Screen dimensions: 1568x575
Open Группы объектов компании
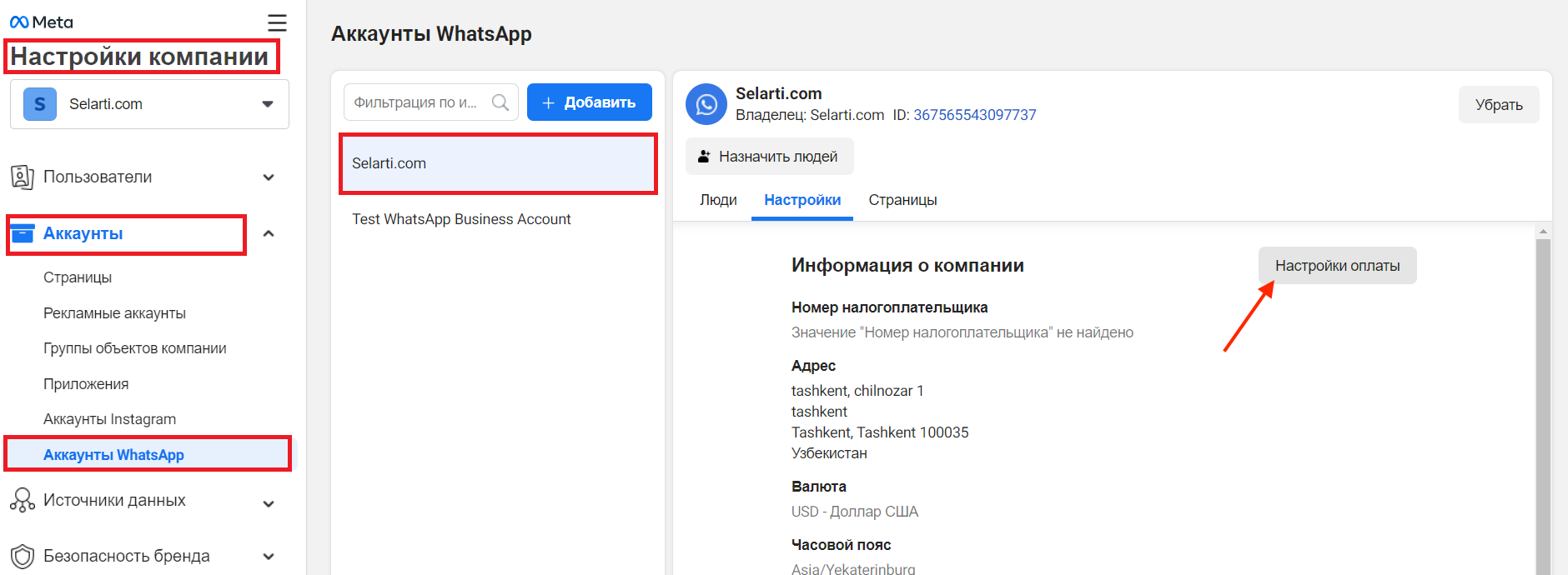click(x=135, y=348)
